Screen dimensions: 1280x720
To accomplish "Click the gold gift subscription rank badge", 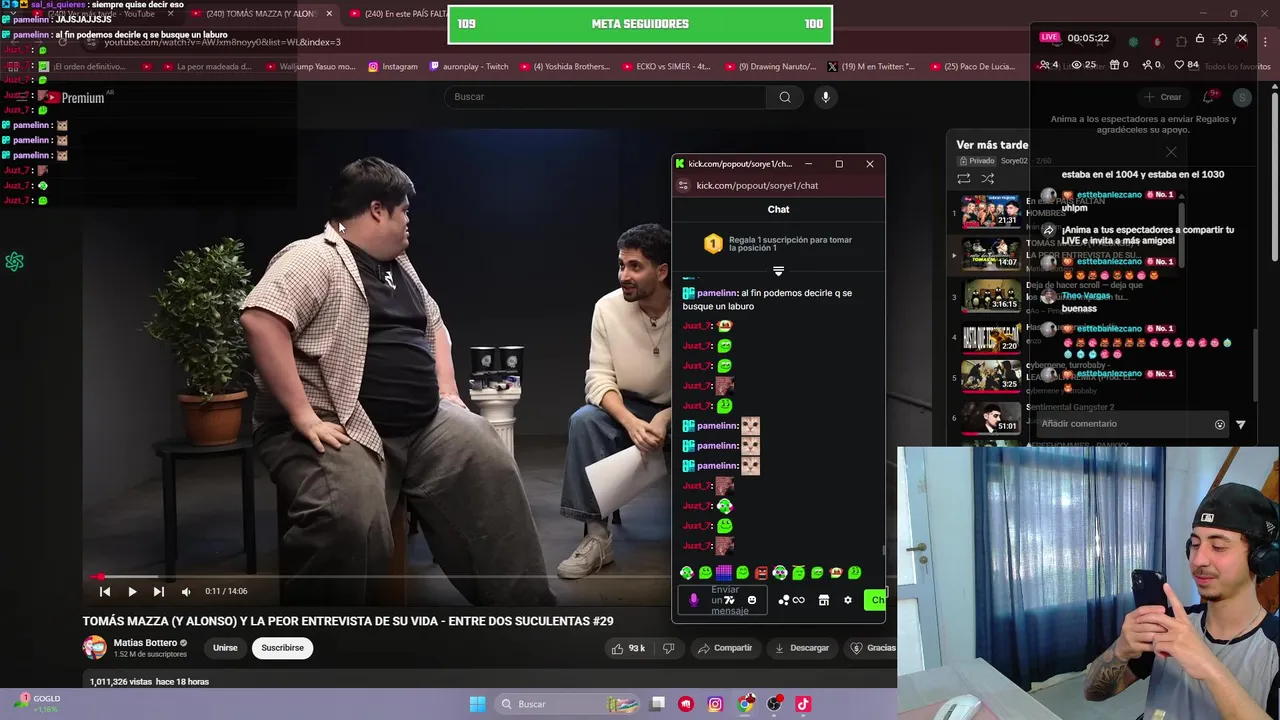I will 713,244.
